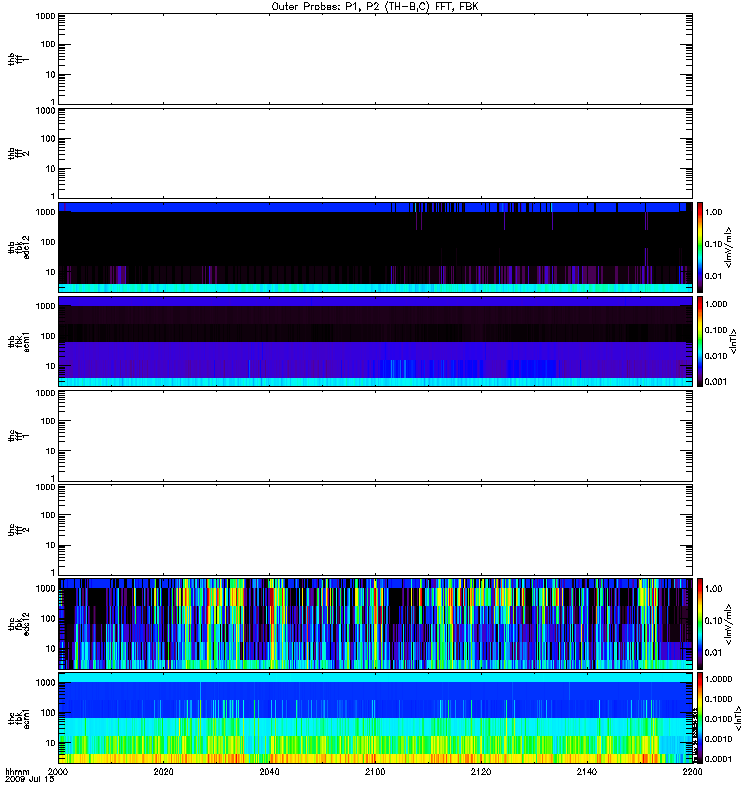This screenshot has width=750, height=800.
Task: Click the '1.0000' tick on thc scm1 color bar
Action: (x=718, y=679)
